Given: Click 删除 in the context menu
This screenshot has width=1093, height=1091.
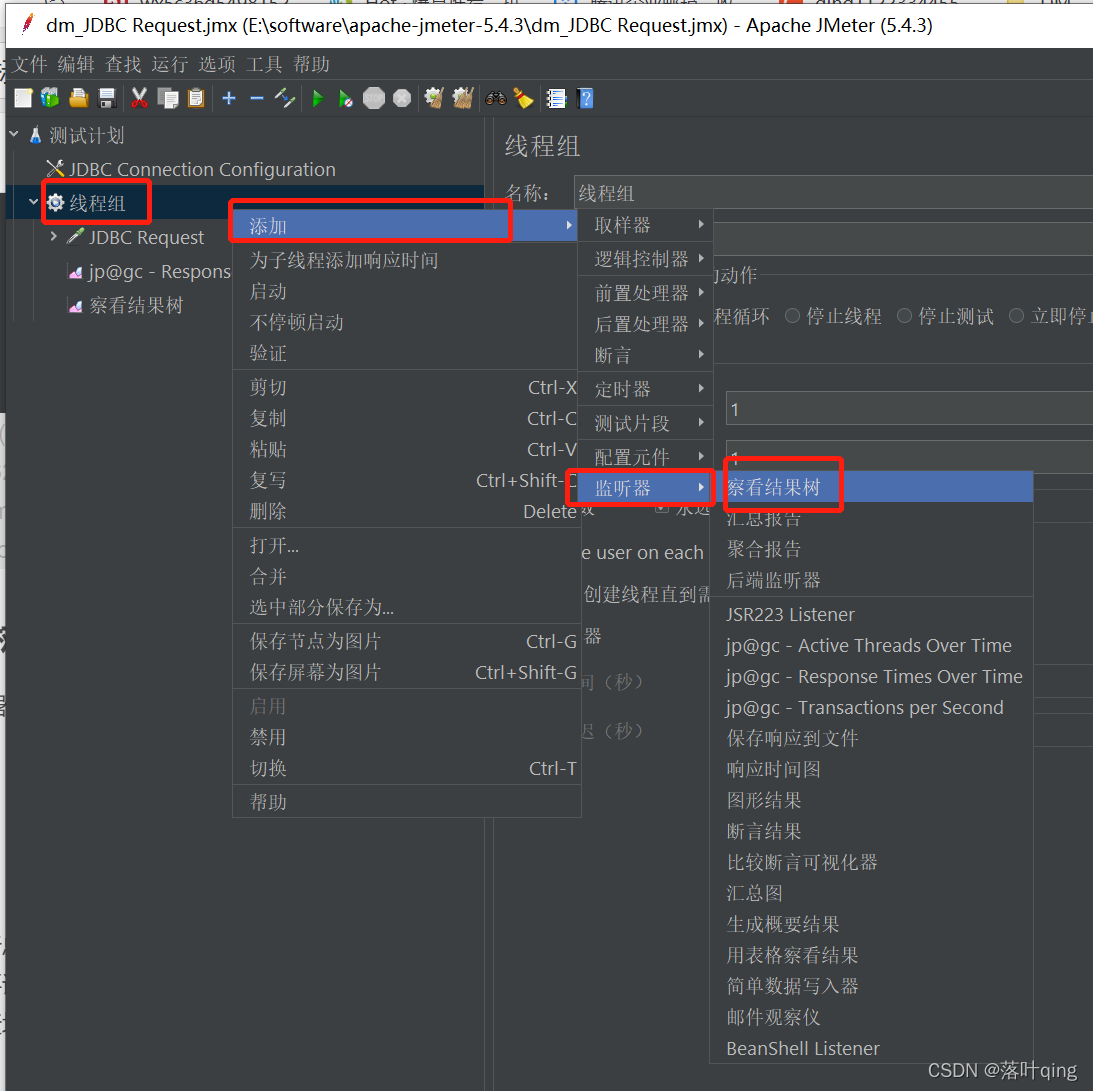Looking at the screenshot, I should pyautogui.click(x=406, y=511).
